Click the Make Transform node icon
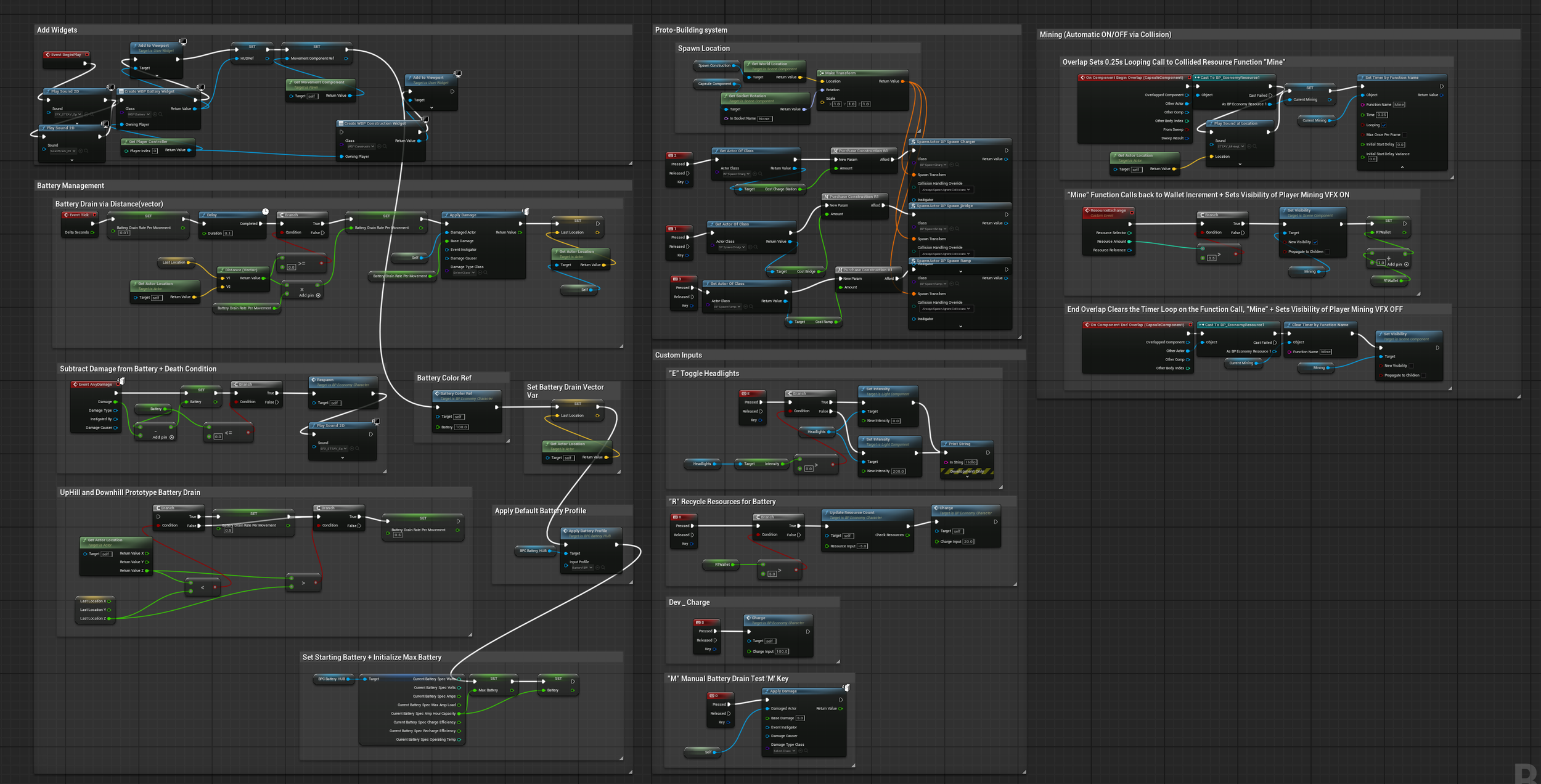 pos(822,73)
